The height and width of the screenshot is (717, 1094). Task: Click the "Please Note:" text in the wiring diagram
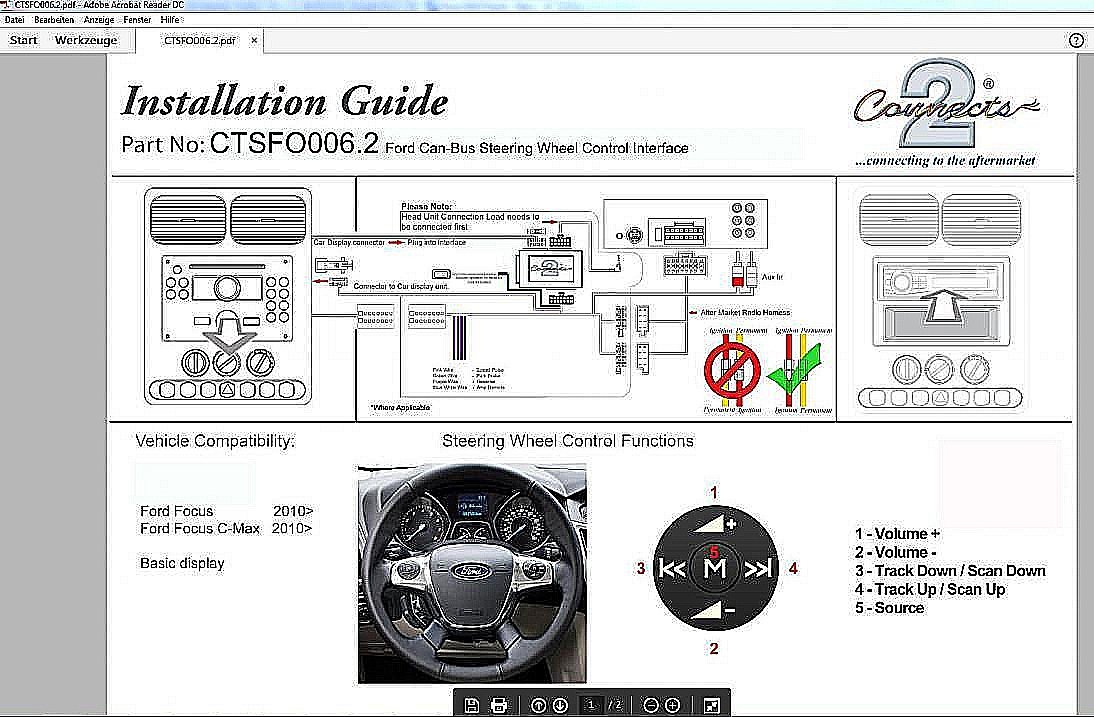[x=427, y=206]
